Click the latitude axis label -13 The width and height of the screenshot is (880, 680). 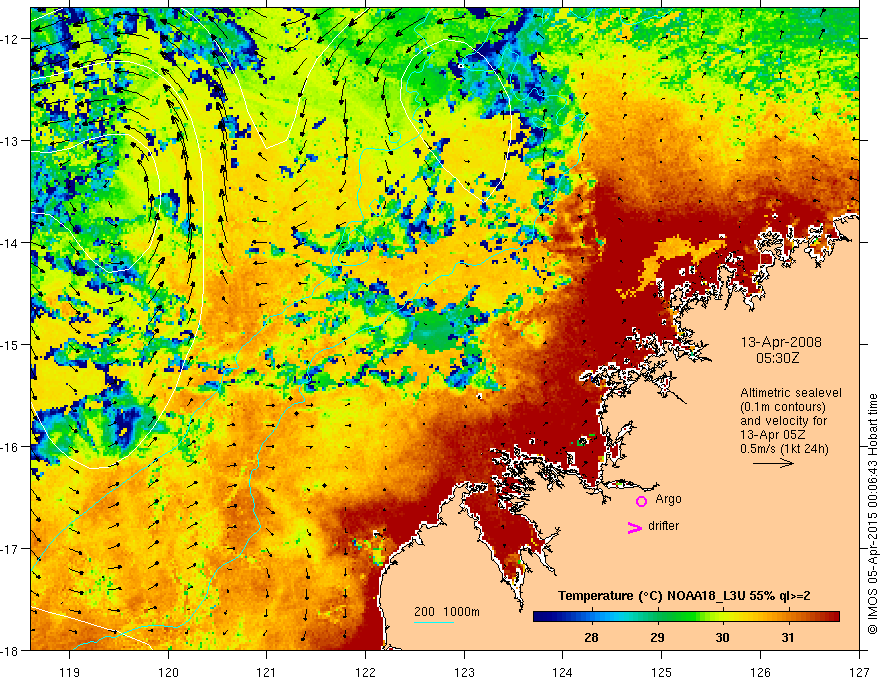click(x=10, y=141)
